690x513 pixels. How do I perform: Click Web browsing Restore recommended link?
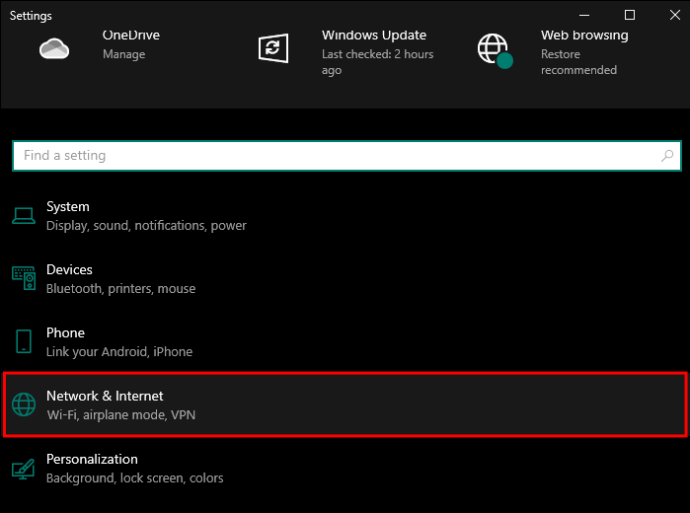click(x=578, y=62)
